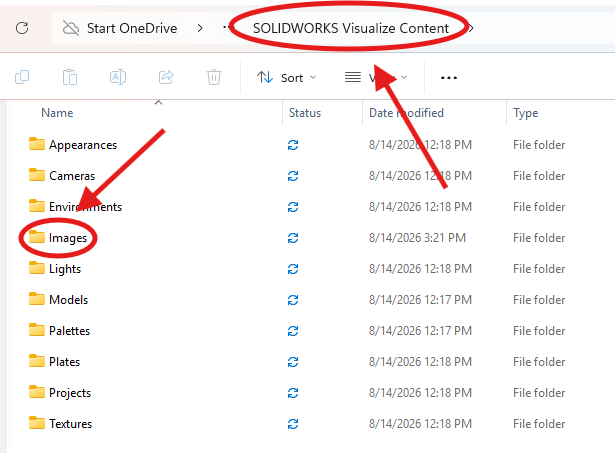
Task: Sort by the Date modified column header
Action: pos(406,113)
